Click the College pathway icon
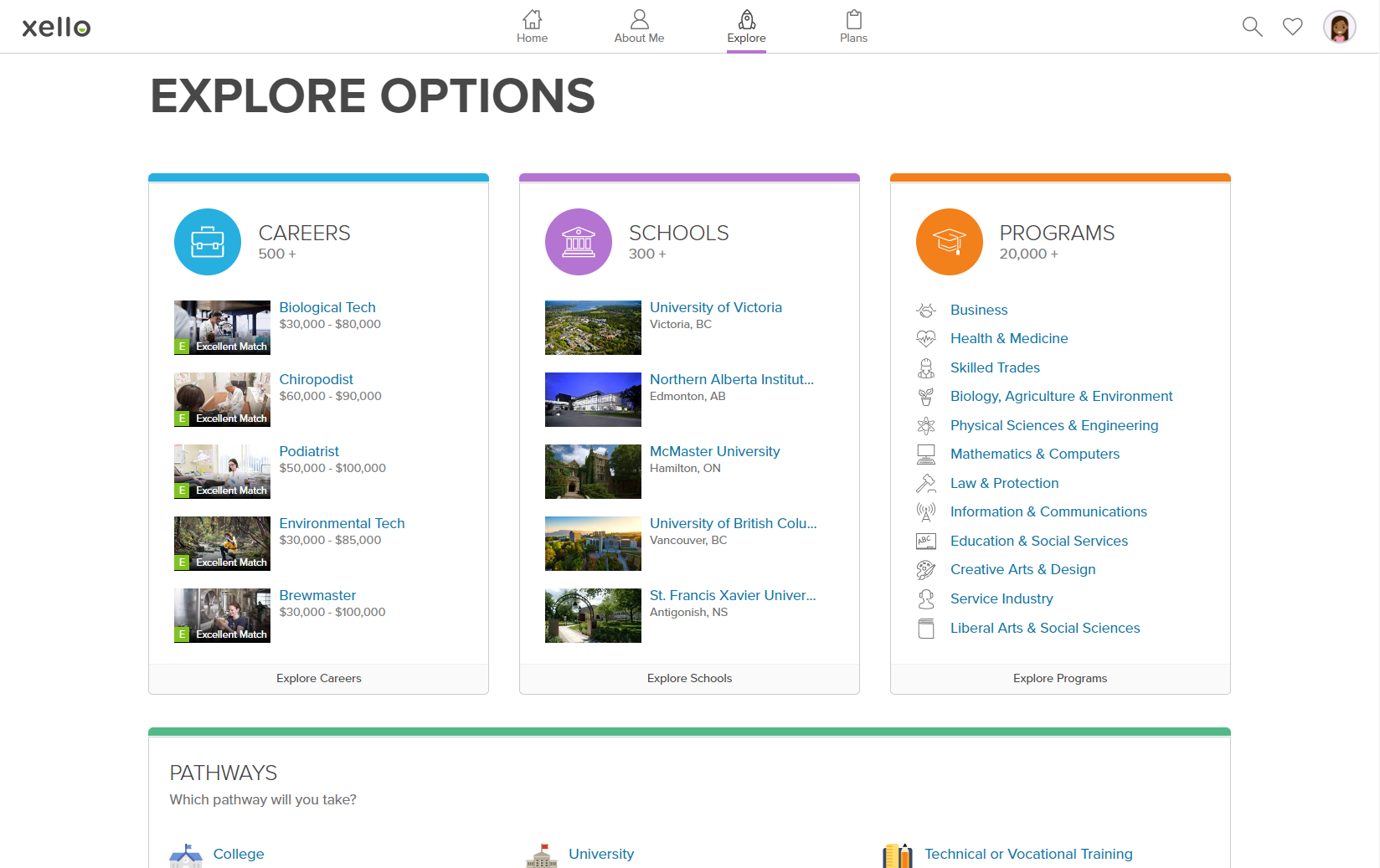The height and width of the screenshot is (868, 1380). pyautogui.click(x=186, y=855)
